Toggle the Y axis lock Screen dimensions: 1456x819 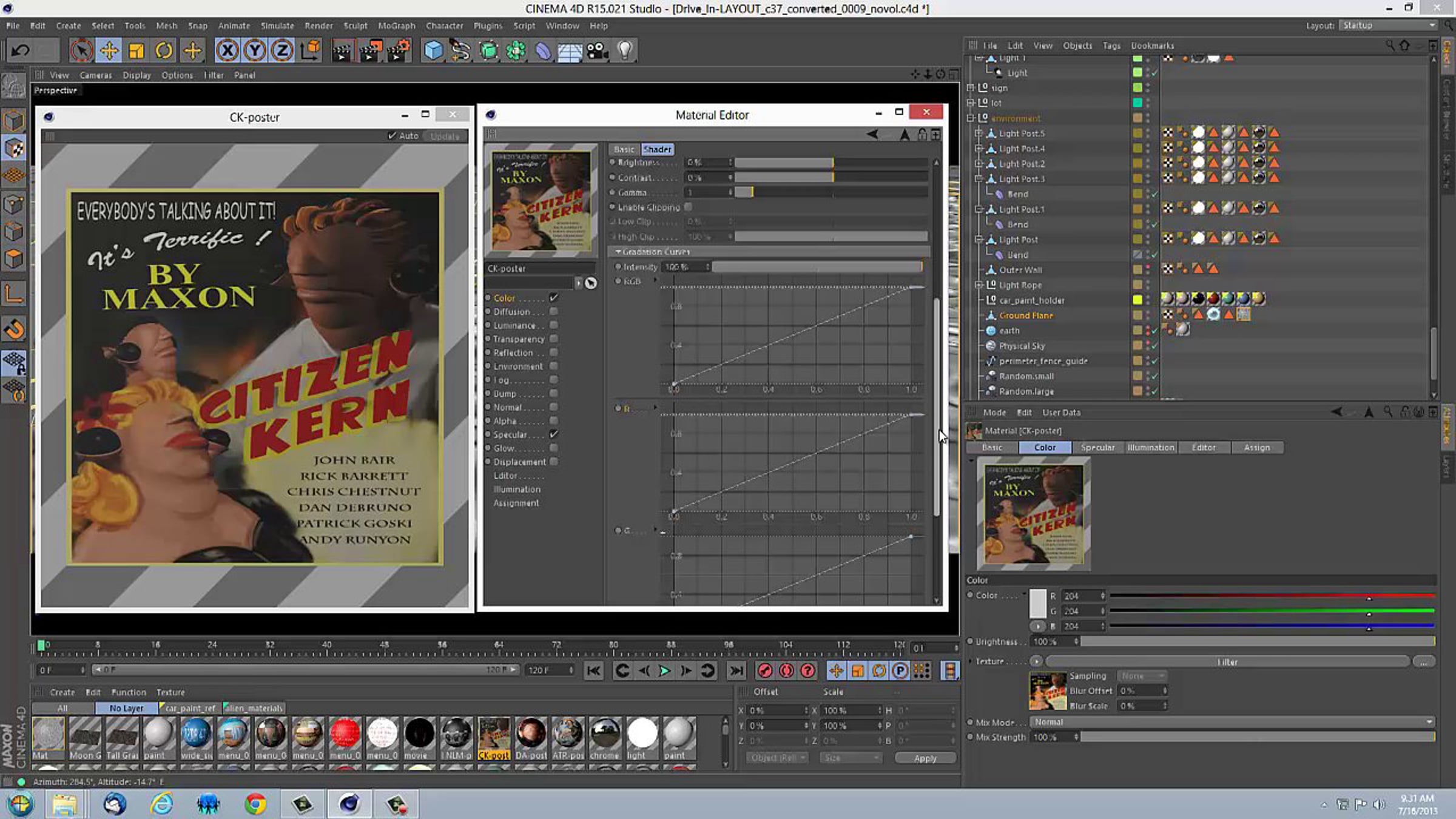[255, 51]
